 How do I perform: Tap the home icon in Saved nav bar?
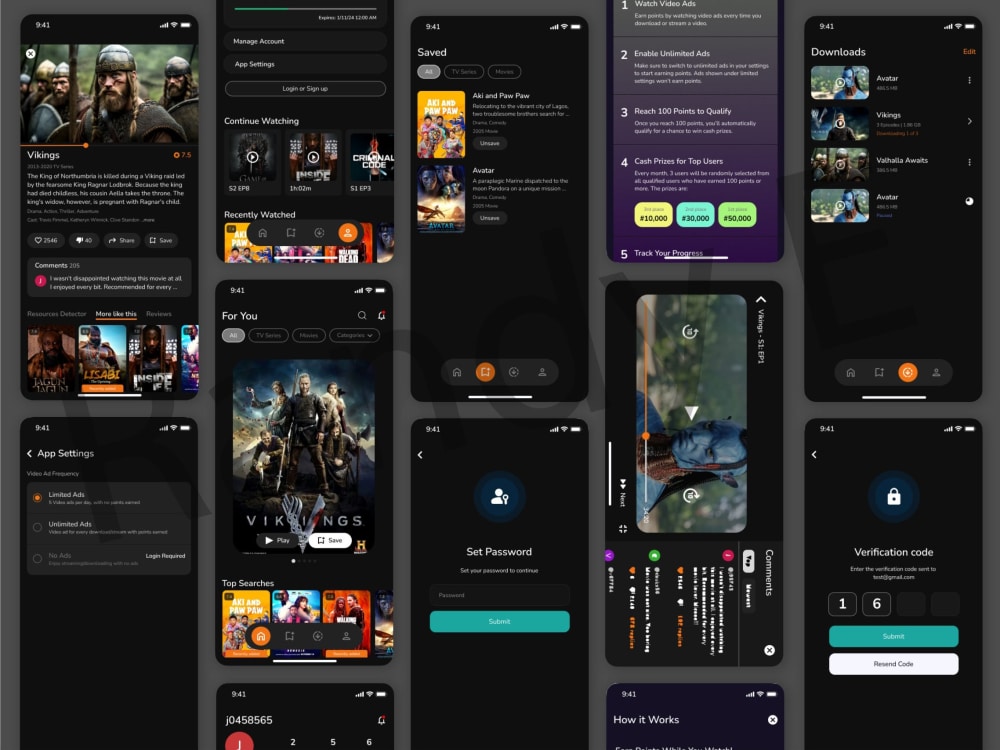tap(457, 372)
